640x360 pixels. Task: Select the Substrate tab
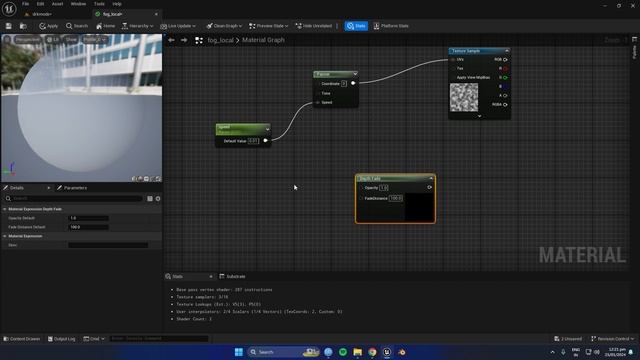(232, 276)
